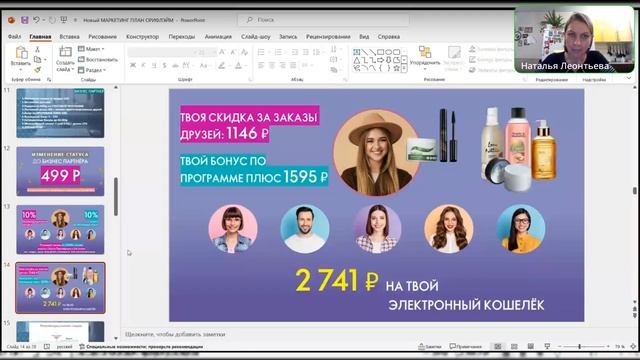Click the Align Left paragraph icon
The width and height of the screenshot is (640, 360).
click(261, 65)
